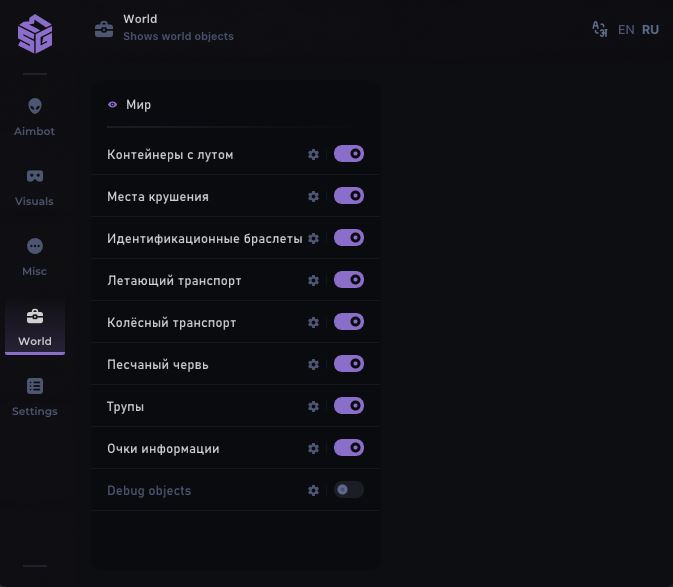This screenshot has width=673, height=587.
Task: Disable the Очки информации toggle
Action: [348, 448]
